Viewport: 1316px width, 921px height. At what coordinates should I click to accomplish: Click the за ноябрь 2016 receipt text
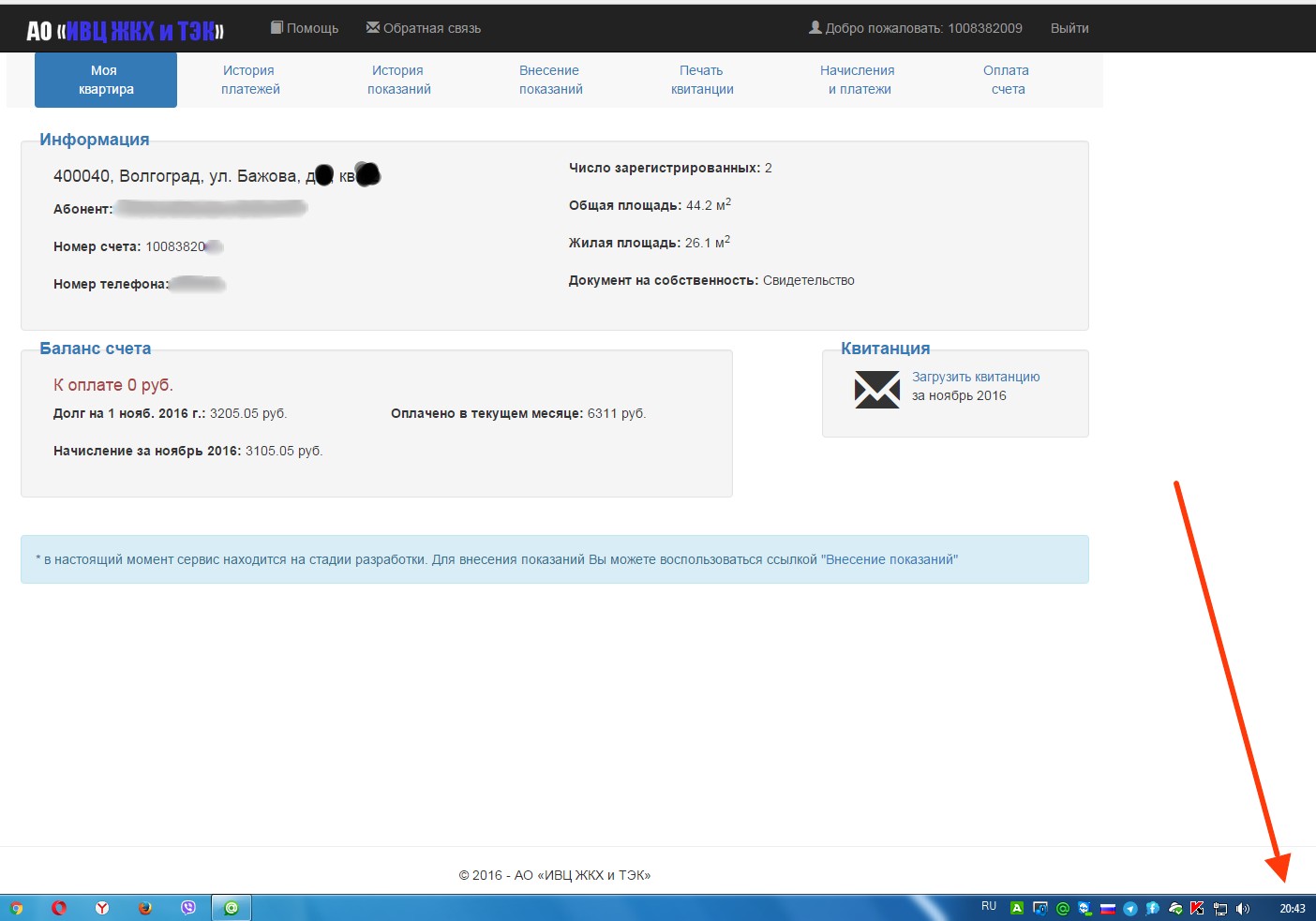pyautogui.click(x=959, y=395)
